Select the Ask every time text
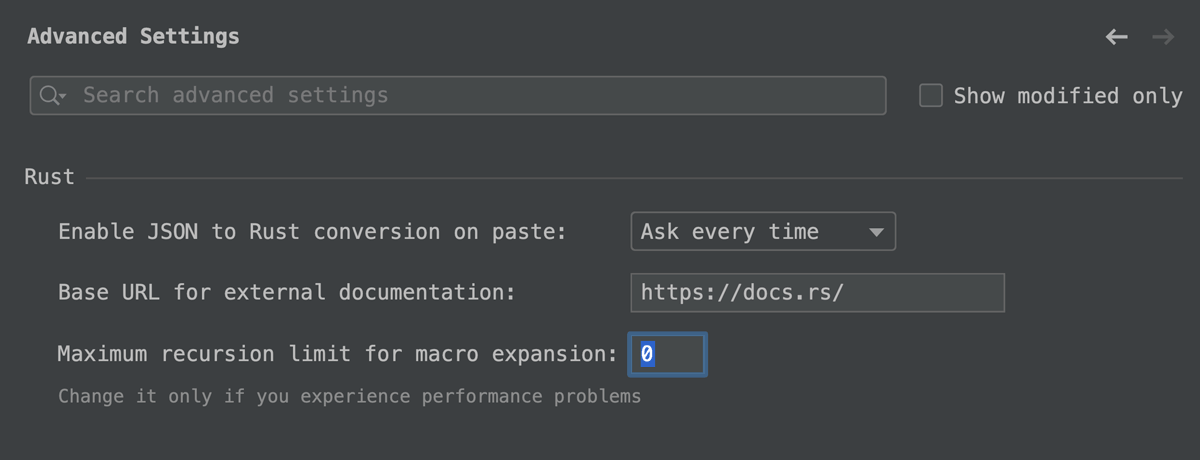The height and width of the screenshot is (460, 1200). point(730,232)
